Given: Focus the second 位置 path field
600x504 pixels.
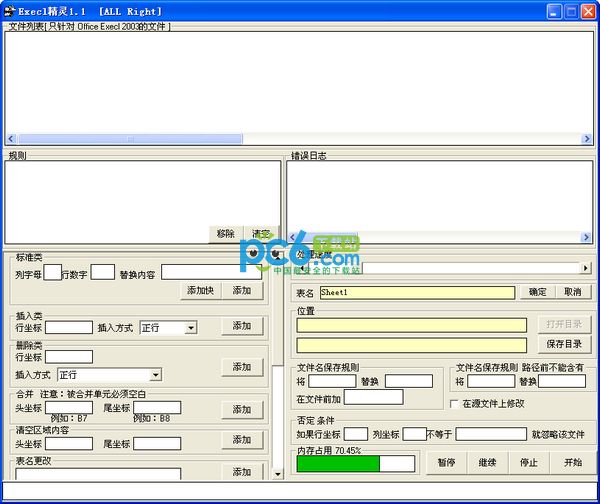Looking at the screenshot, I should point(411,346).
